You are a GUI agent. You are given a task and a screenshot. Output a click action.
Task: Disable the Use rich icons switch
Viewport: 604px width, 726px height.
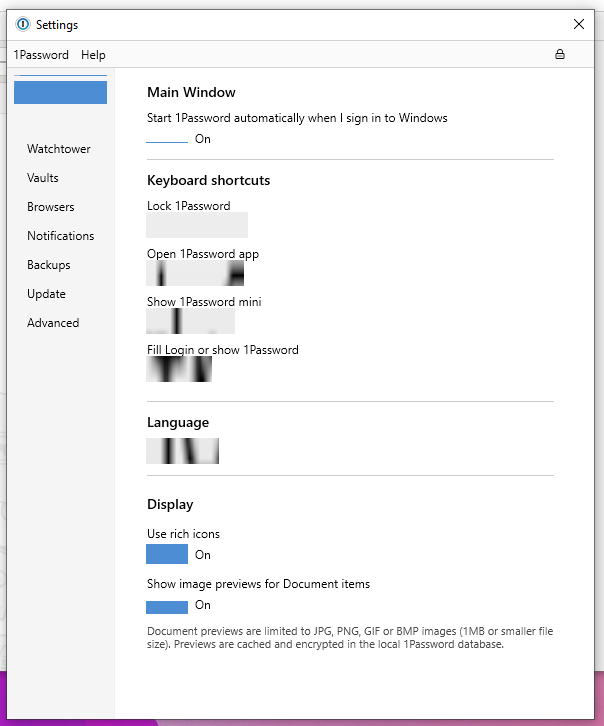click(x=167, y=554)
